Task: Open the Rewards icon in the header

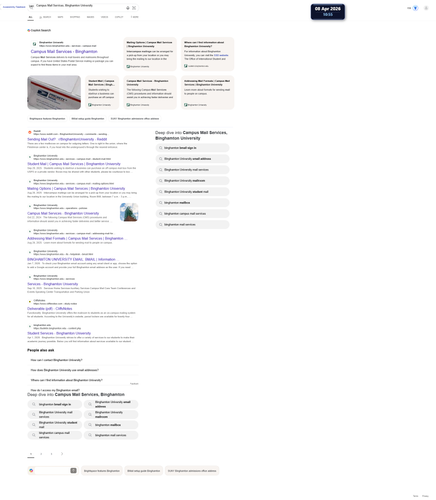Action: [x=415, y=8]
